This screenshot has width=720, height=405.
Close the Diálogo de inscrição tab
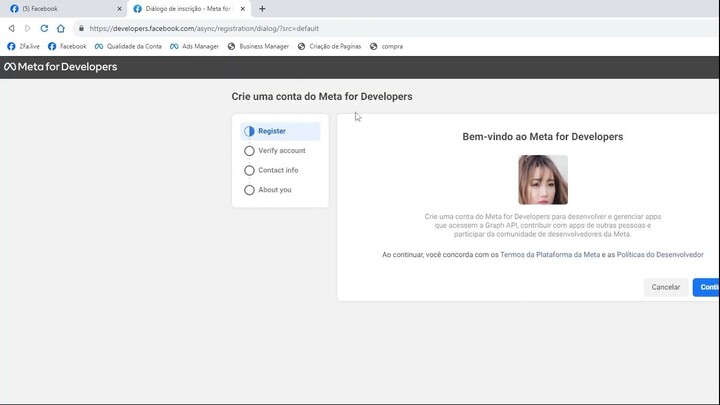(x=242, y=9)
